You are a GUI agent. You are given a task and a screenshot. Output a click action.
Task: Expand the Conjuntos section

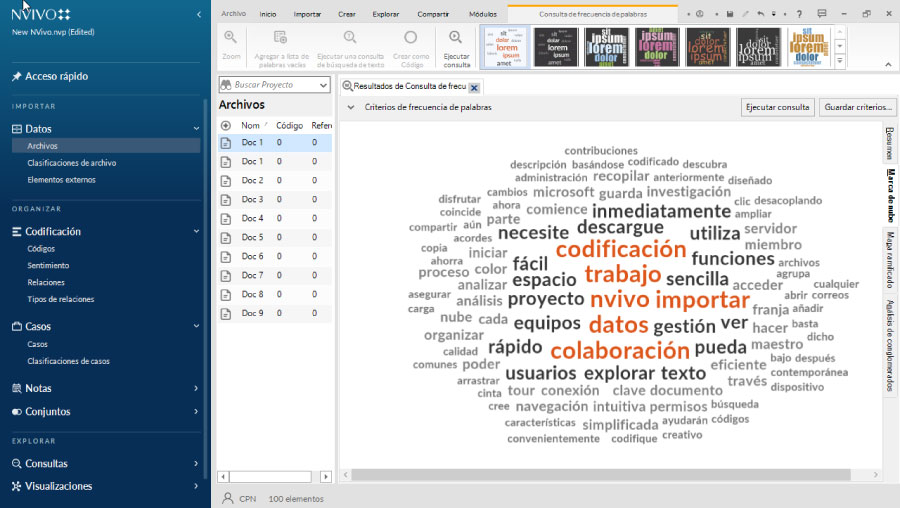tap(196, 412)
